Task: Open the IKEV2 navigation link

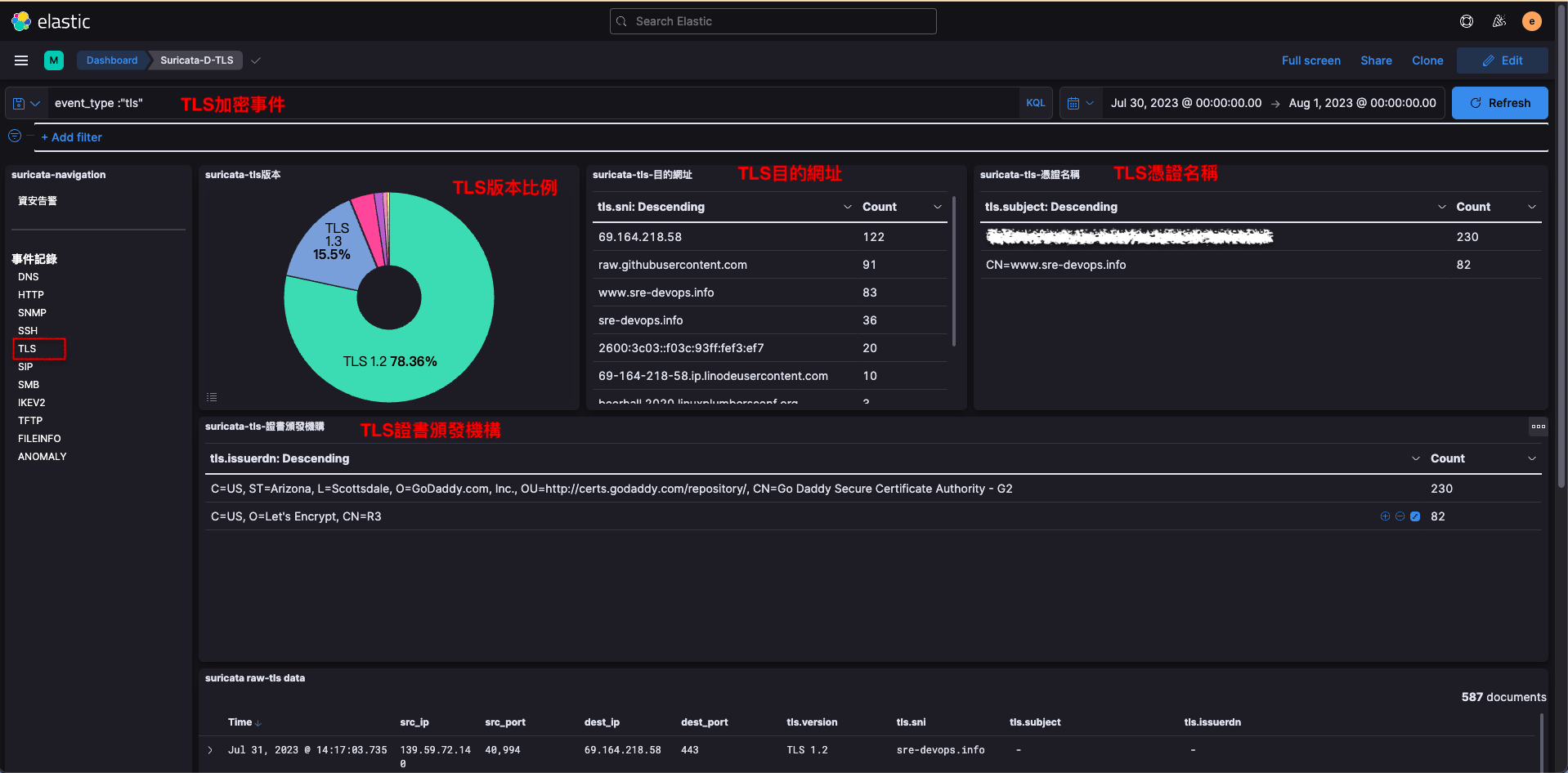Action: (32, 403)
